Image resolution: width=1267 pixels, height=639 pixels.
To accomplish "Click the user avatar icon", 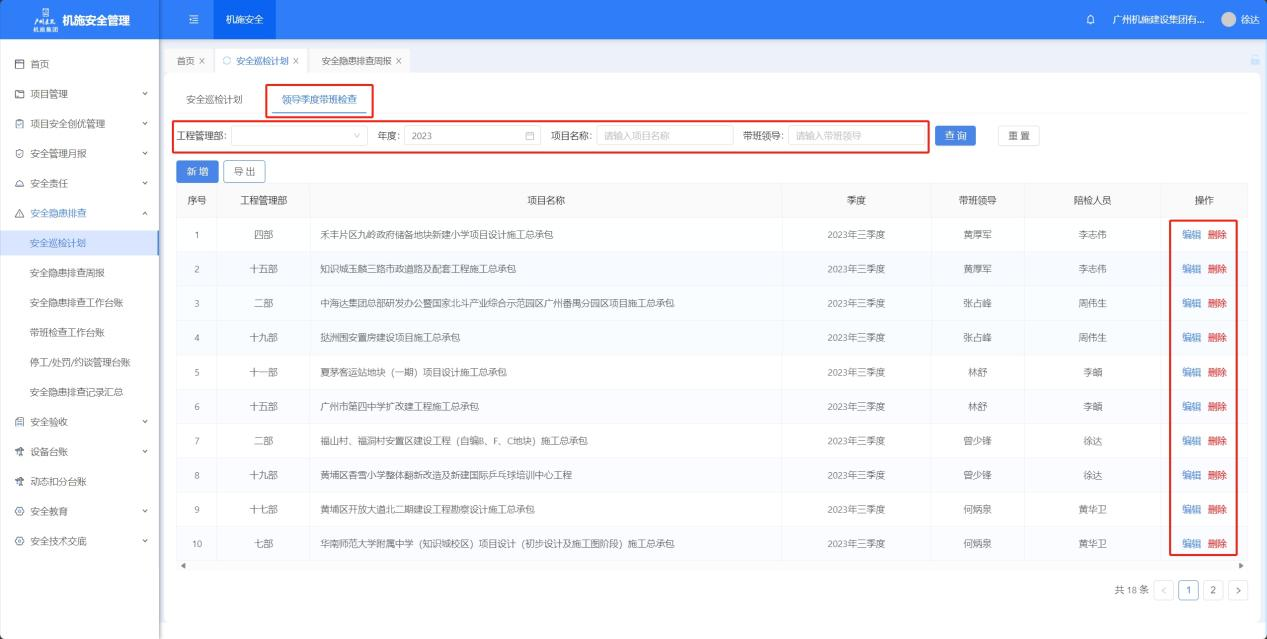I will (x=1228, y=20).
